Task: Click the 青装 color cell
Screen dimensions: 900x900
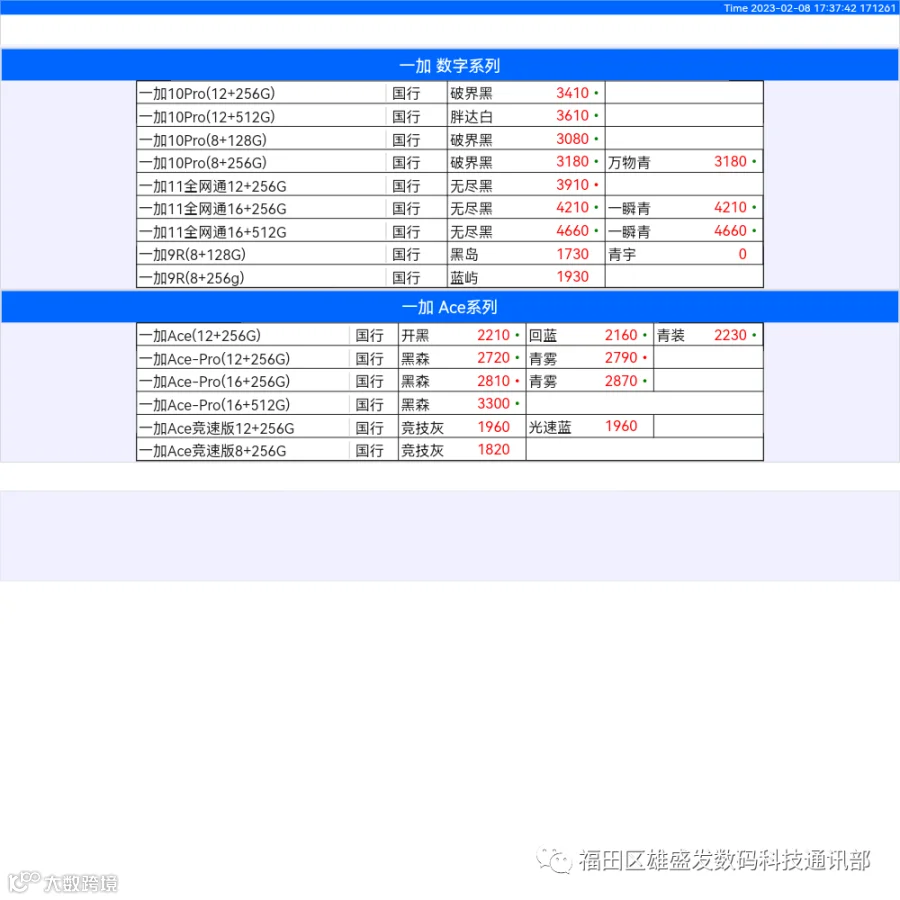Action: pos(670,336)
